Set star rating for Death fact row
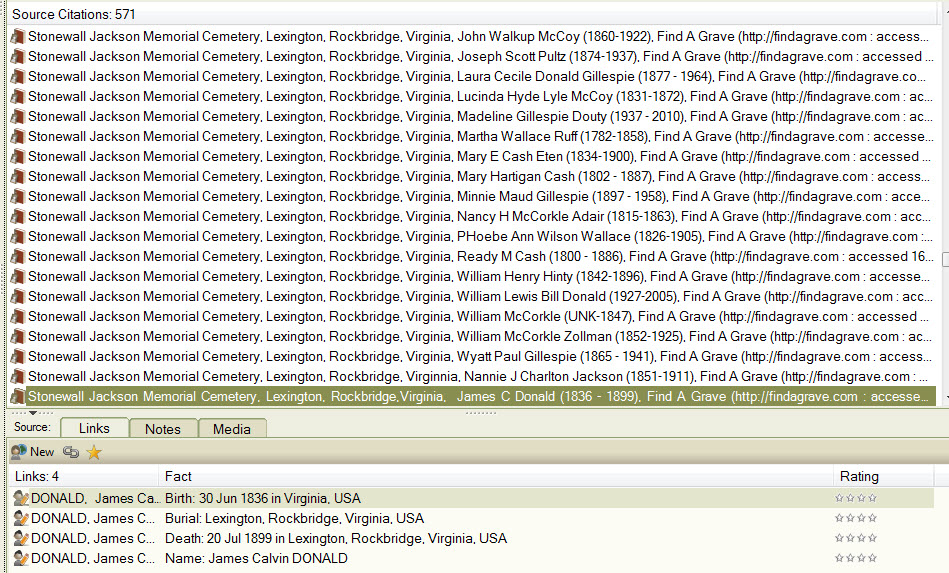 pos(856,538)
